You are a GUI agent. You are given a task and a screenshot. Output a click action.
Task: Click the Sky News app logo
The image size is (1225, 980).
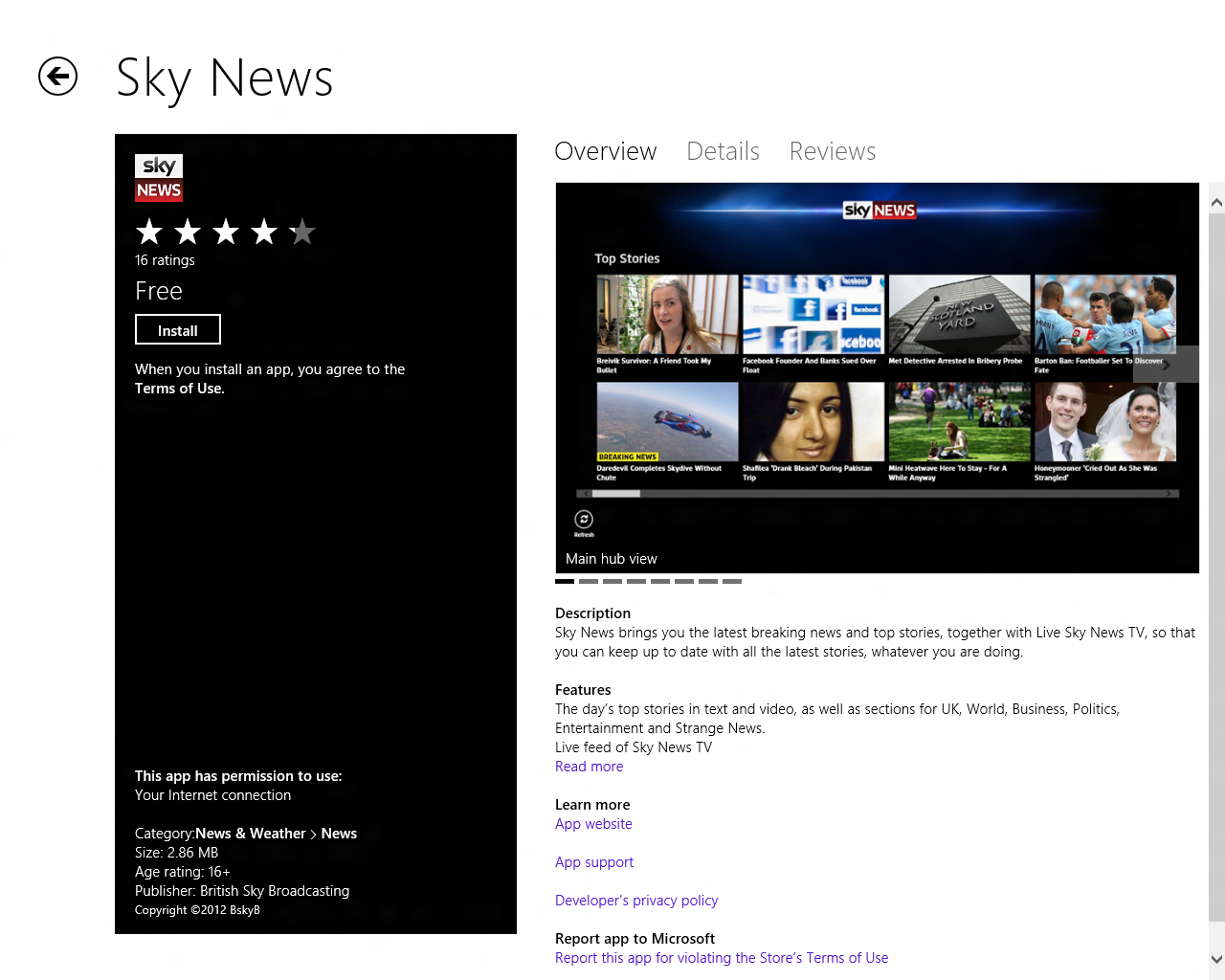pyautogui.click(x=159, y=178)
